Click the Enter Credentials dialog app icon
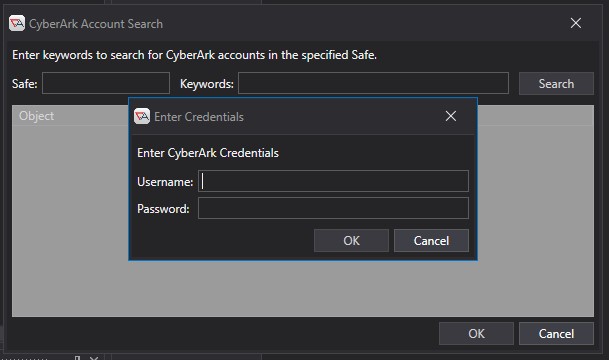The image size is (609, 360). (142, 116)
